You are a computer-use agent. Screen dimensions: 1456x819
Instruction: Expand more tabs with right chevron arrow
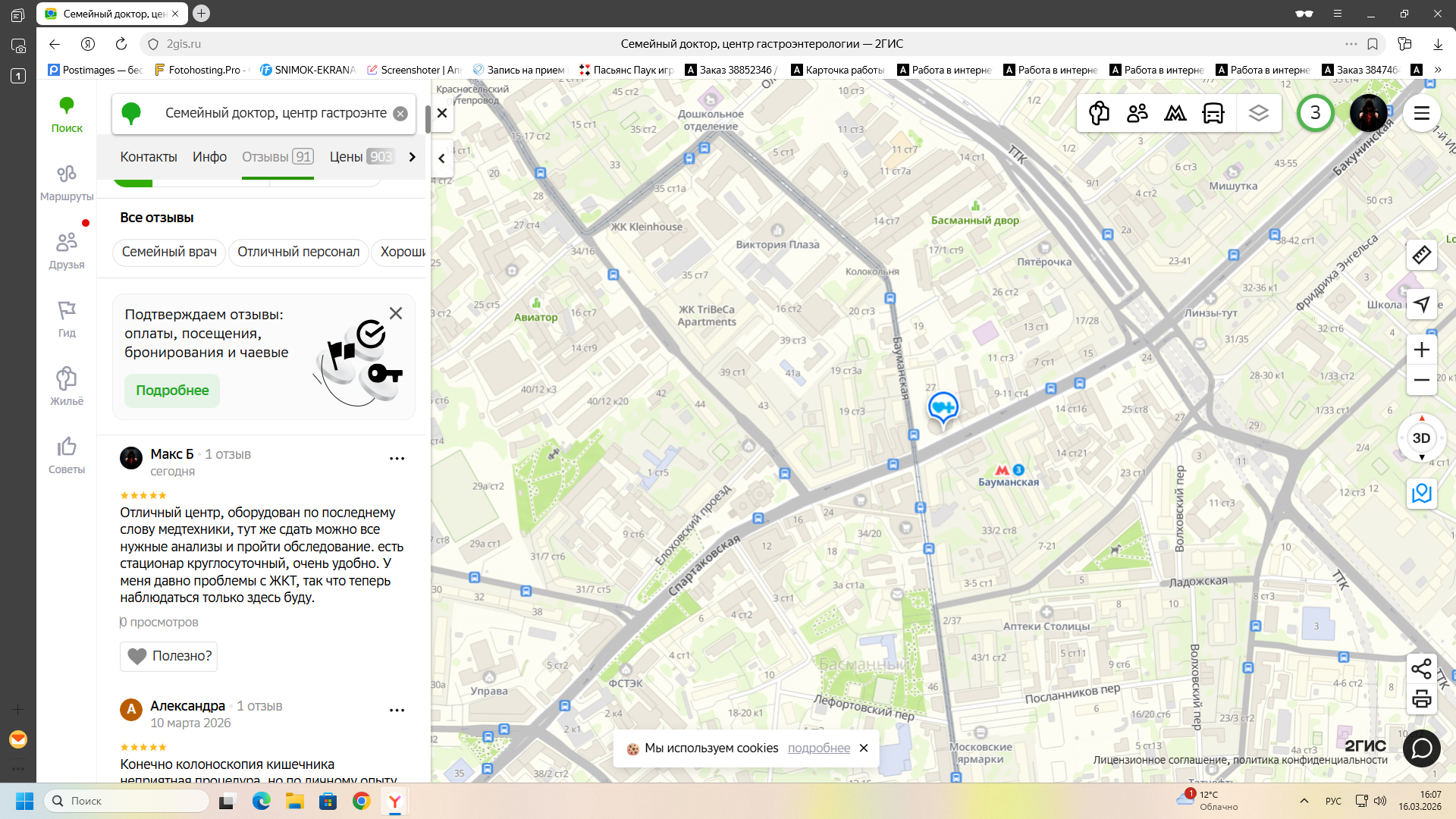coord(412,157)
